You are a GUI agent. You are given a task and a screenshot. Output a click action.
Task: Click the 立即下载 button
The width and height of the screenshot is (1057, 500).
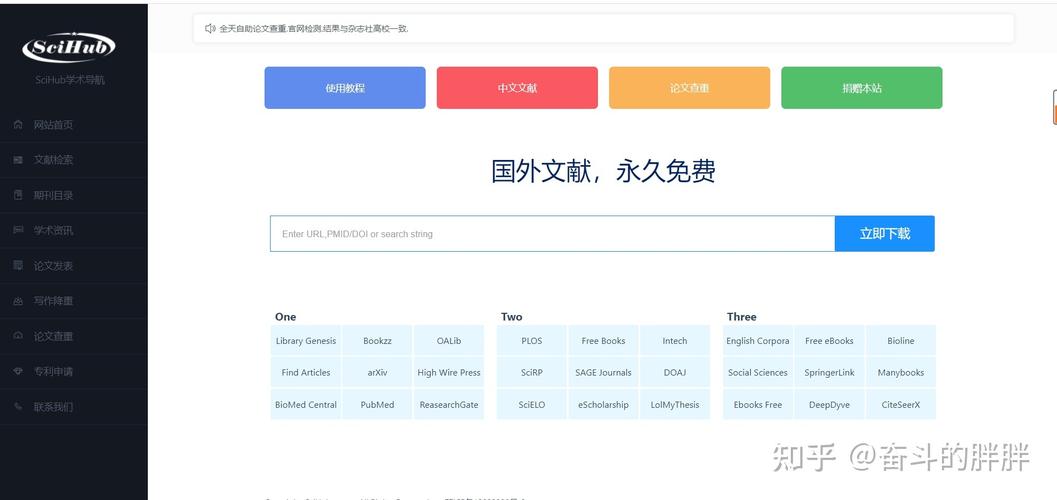884,234
